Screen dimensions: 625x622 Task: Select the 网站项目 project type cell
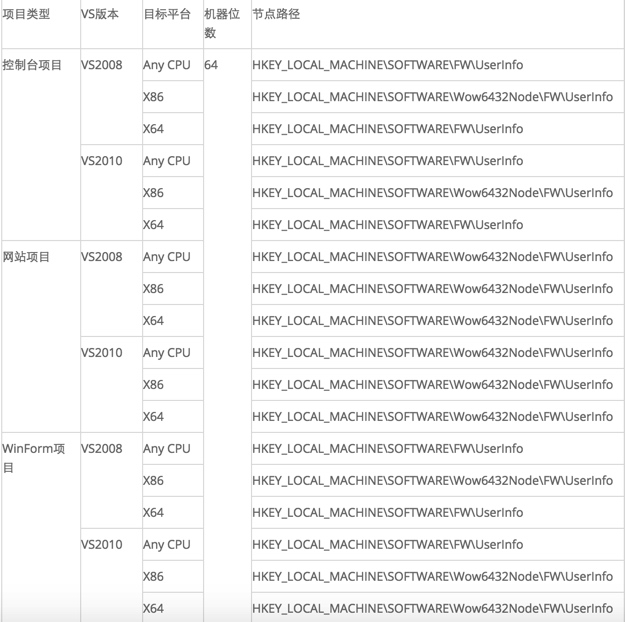pyautogui.click(x=41, y=337)
